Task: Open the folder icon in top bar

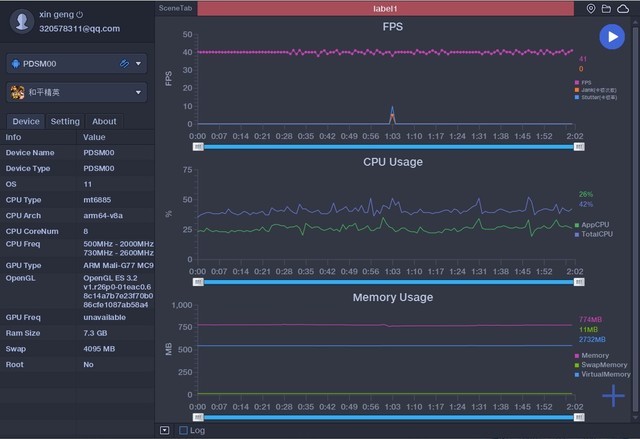Action: pyautogui.click(x=606, y=8)
